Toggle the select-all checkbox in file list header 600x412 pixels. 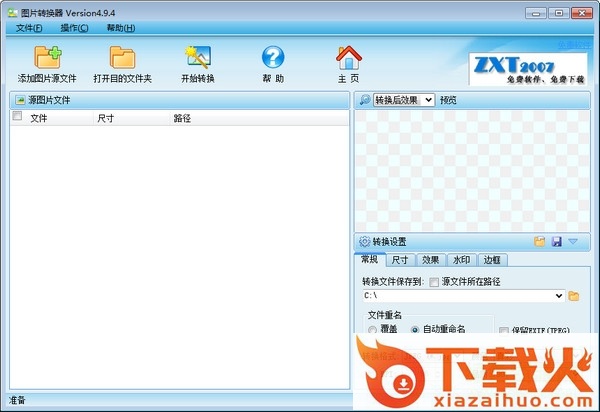17,117
